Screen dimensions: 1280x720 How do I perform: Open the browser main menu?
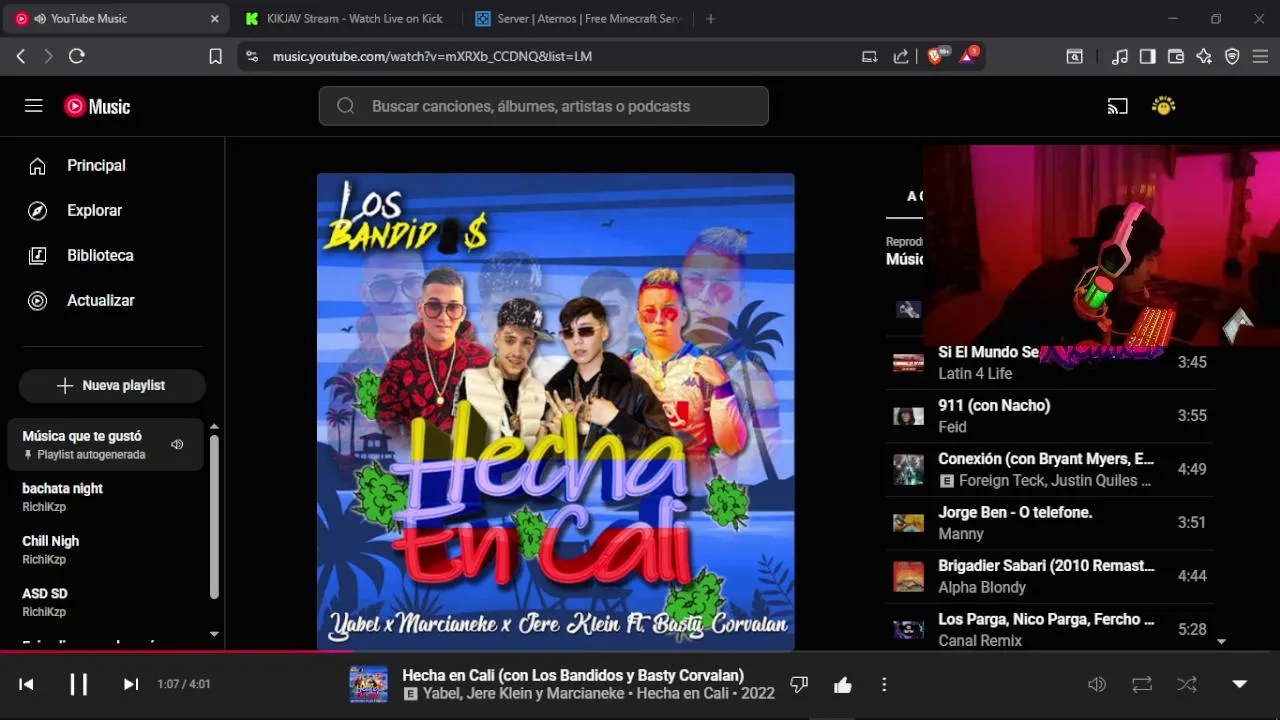tap(1260, 56)
